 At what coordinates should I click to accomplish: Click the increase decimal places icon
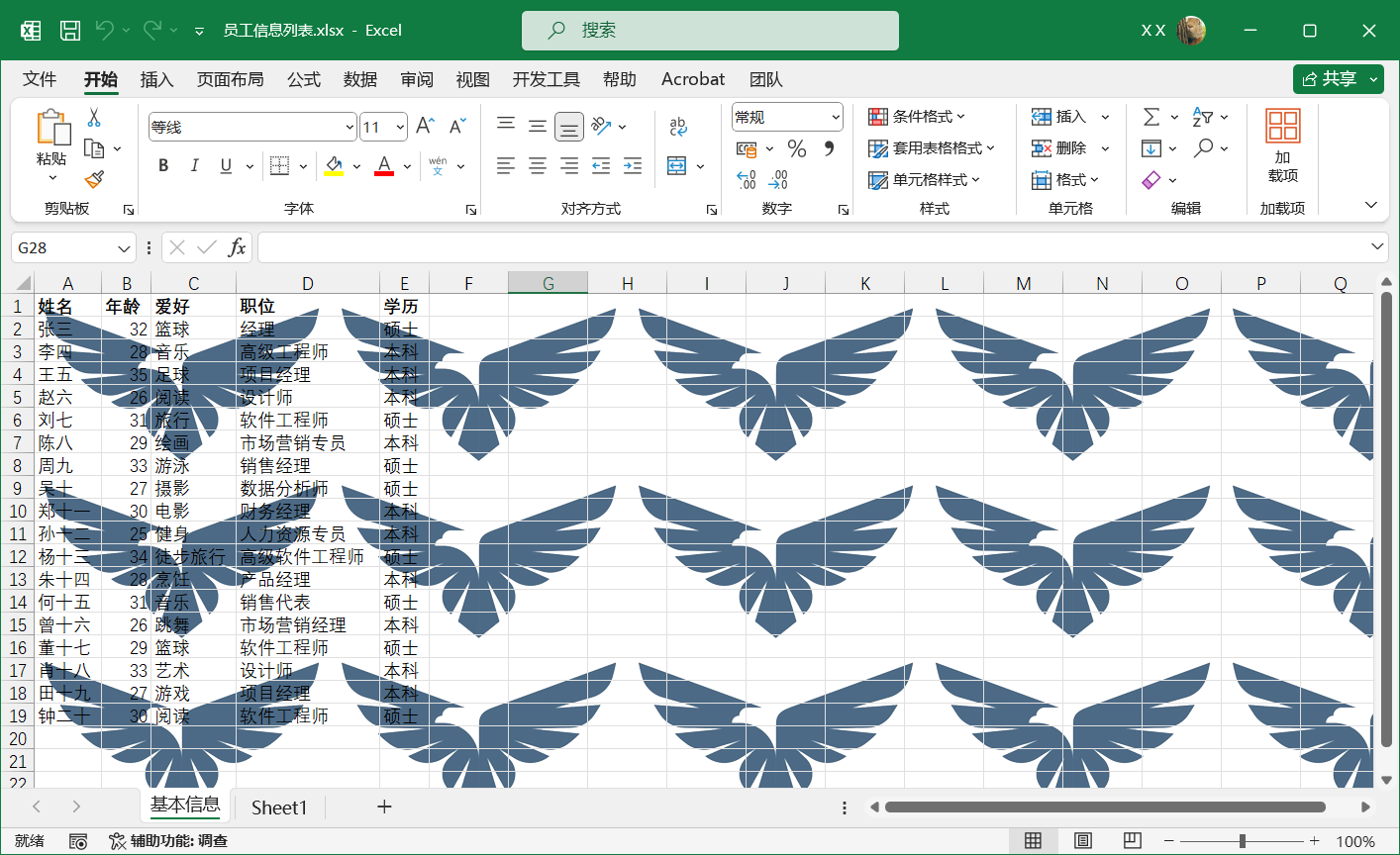(x=746, y=181)
